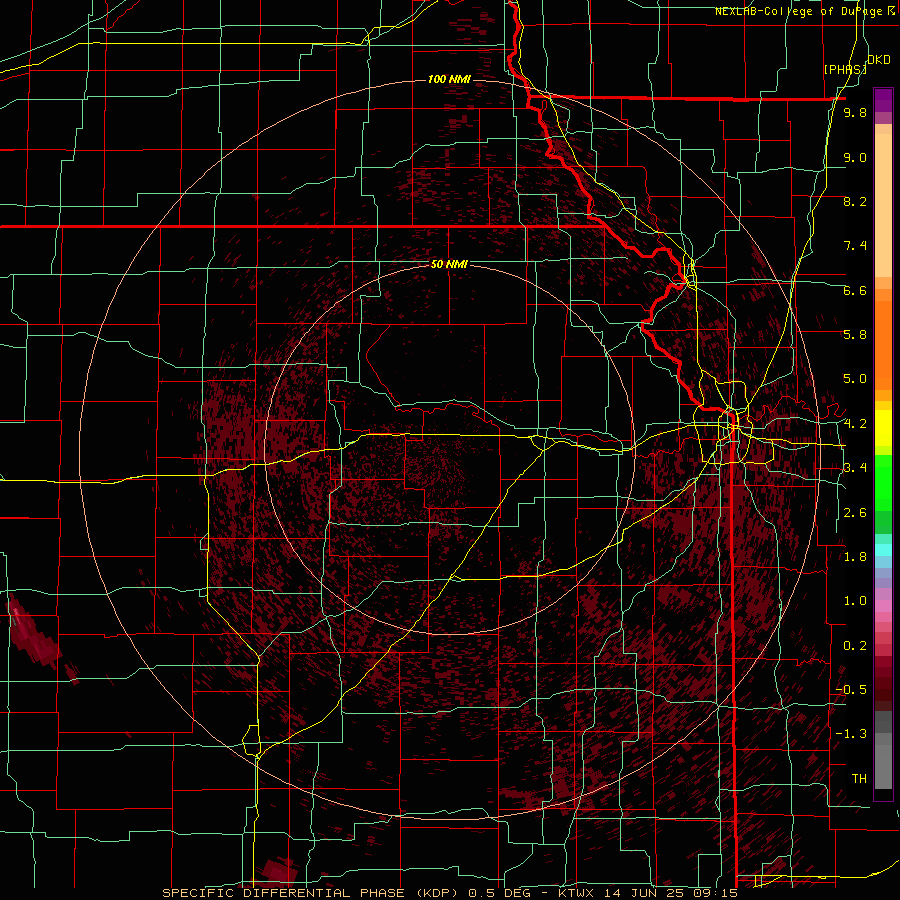Click the "0.5 DEG" elevation text in the caption

tap(499, 893)
